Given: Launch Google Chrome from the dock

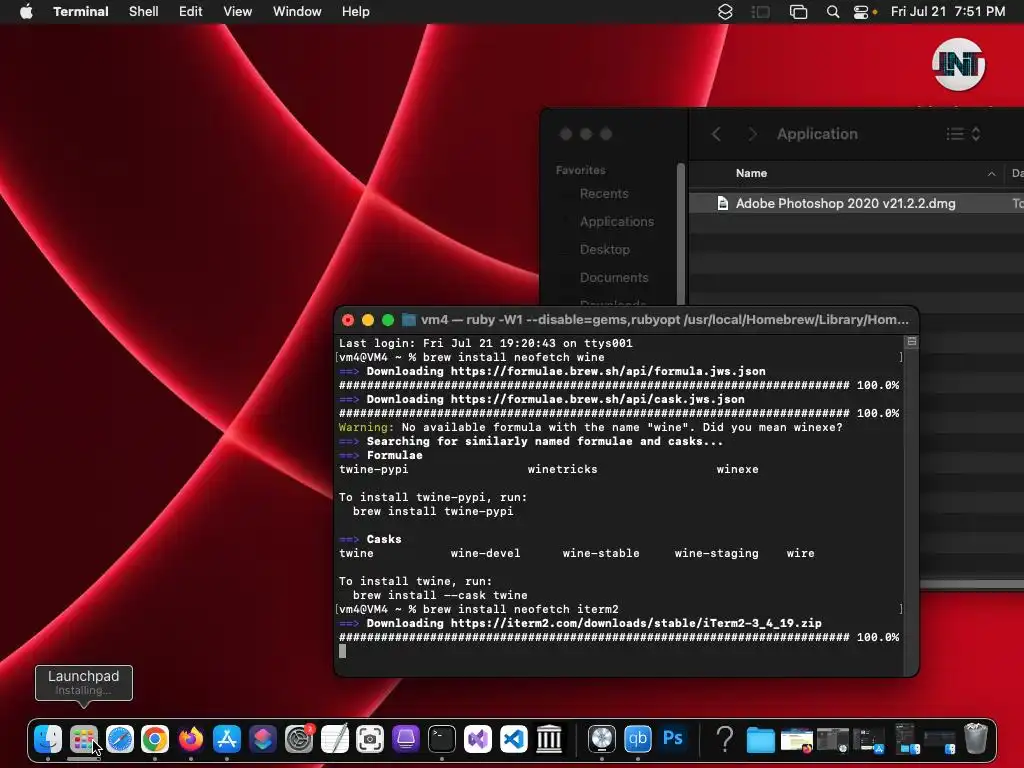Looking at the screenshot, I should [x=155, y=739].
